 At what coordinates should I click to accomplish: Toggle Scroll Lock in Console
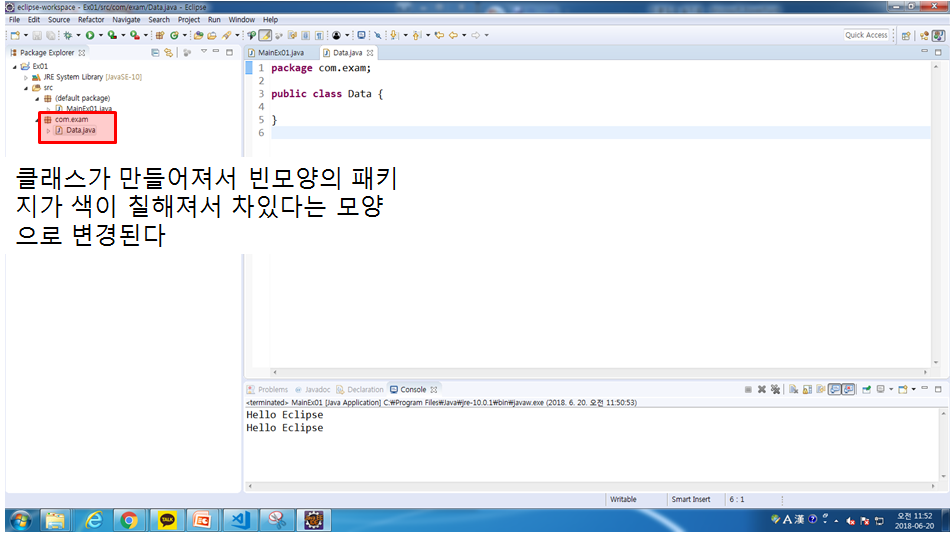coord(807,389)
